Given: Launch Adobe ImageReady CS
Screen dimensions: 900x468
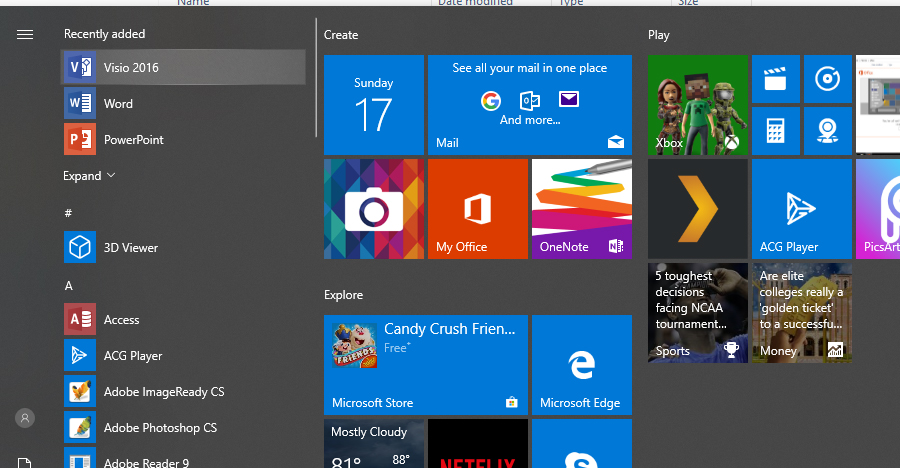Looking at the screenshot, I should click(x=183, y=392).
